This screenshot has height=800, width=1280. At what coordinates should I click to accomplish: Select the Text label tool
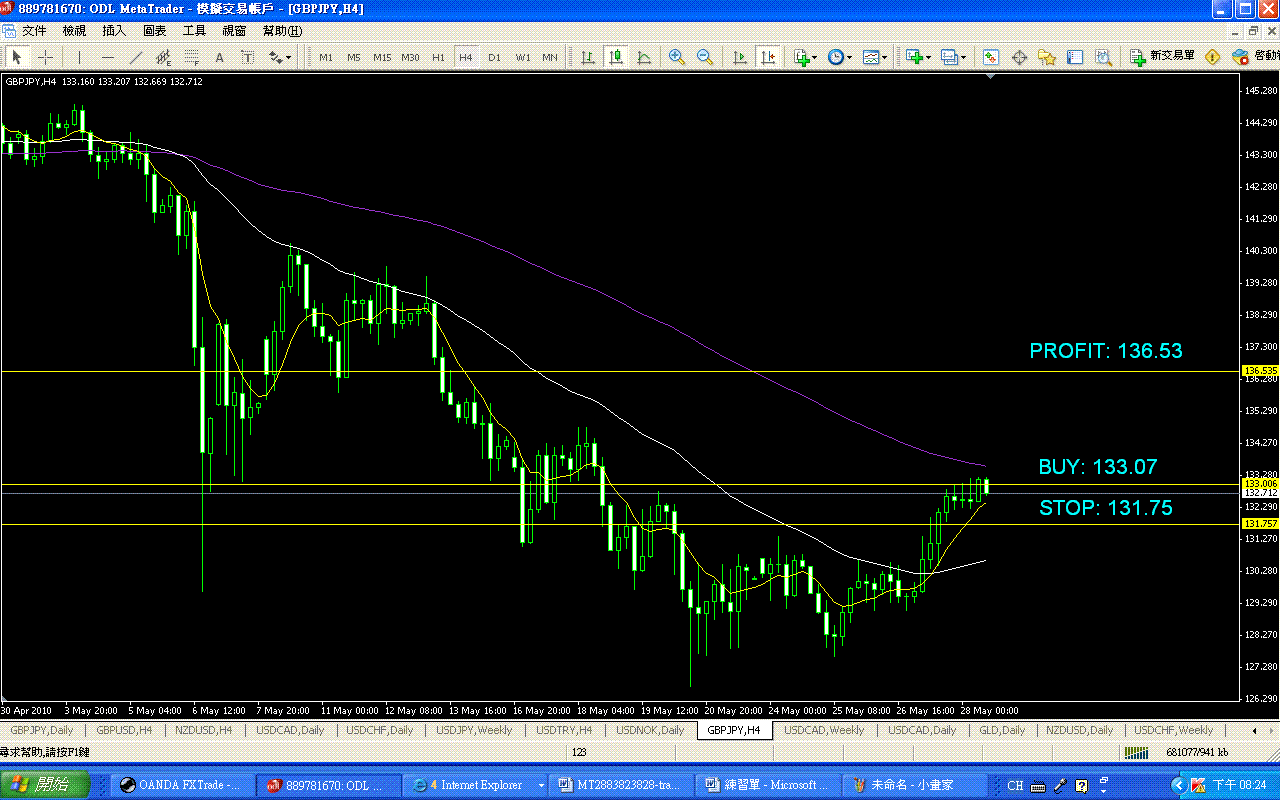pyautogui.click(x=247, y=57)
